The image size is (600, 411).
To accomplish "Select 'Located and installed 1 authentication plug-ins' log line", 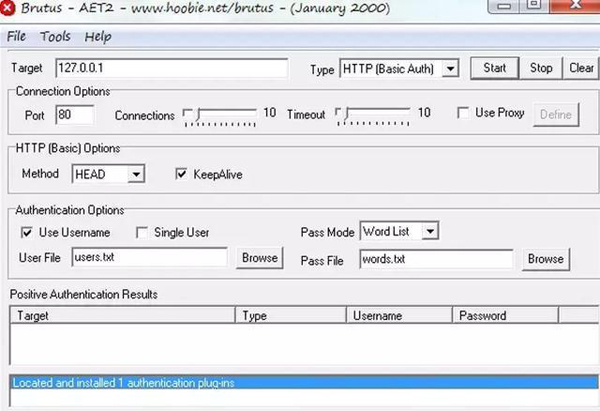I will [304, 383].
